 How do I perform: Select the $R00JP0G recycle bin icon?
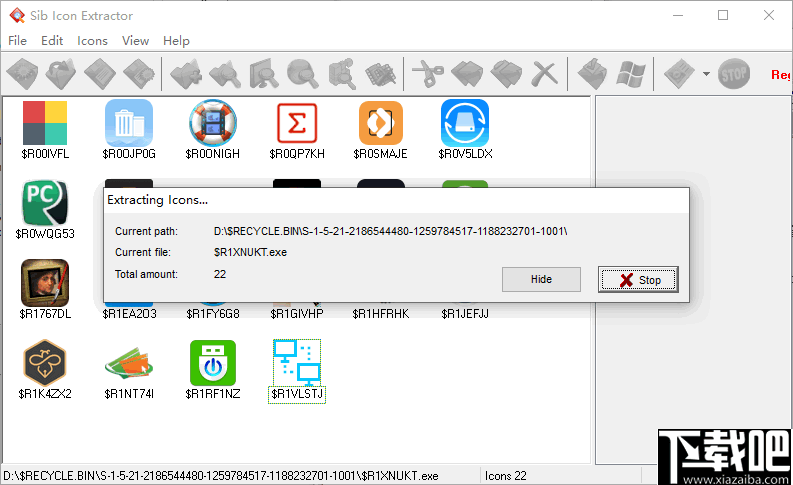(129, 123)
